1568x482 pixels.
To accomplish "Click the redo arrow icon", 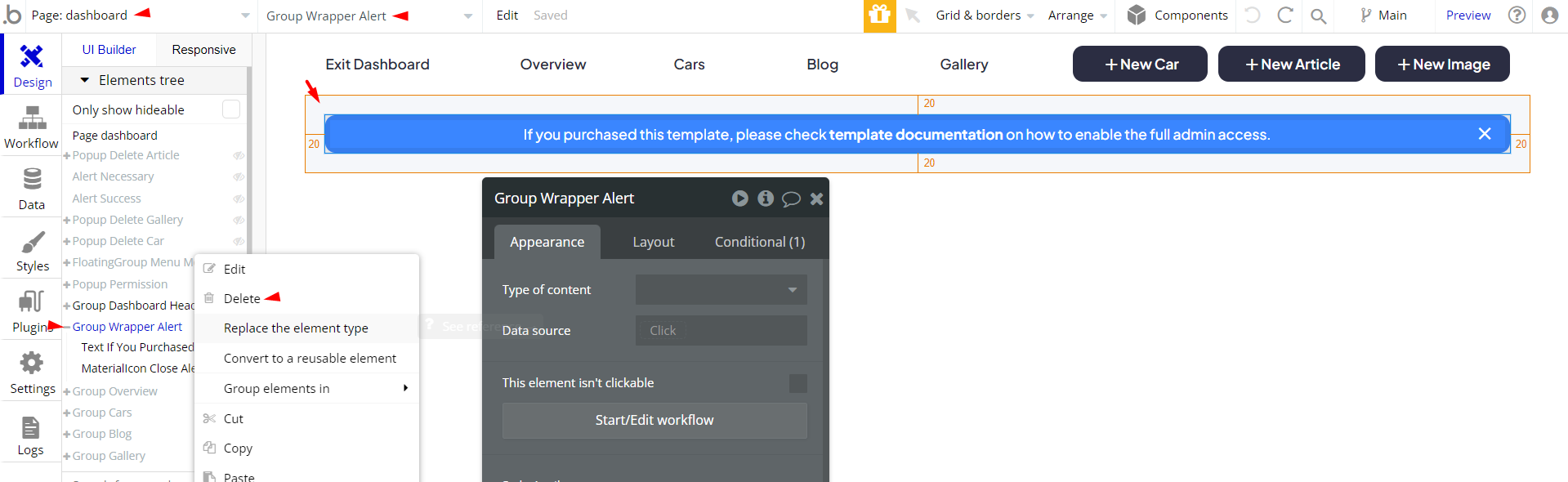I will coord(1284,16).
